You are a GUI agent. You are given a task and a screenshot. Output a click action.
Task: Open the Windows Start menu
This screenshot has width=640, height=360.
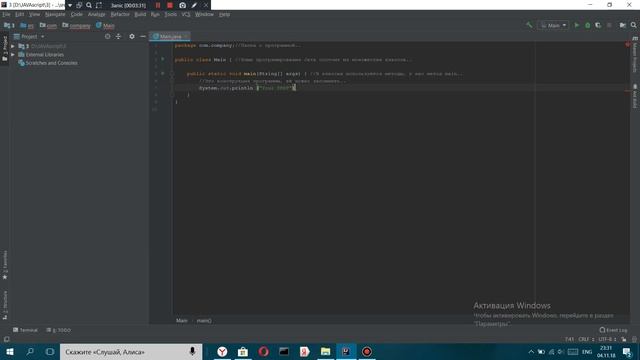click(x=10, y=351)
